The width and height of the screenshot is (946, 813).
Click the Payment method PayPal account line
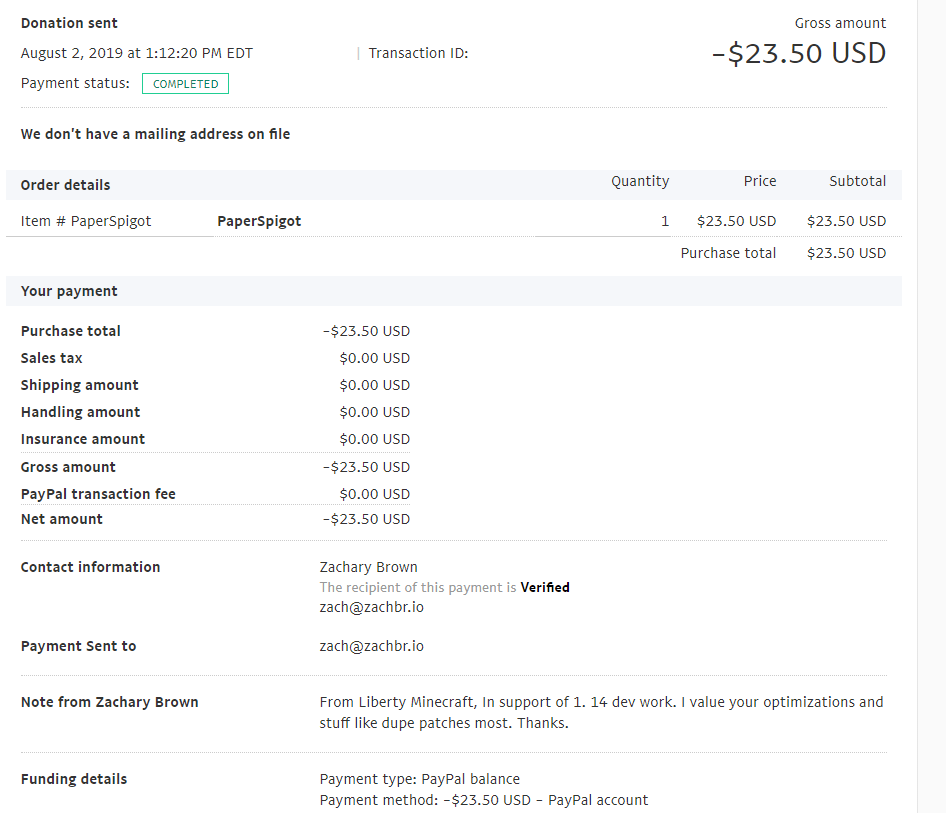[484, 800]
